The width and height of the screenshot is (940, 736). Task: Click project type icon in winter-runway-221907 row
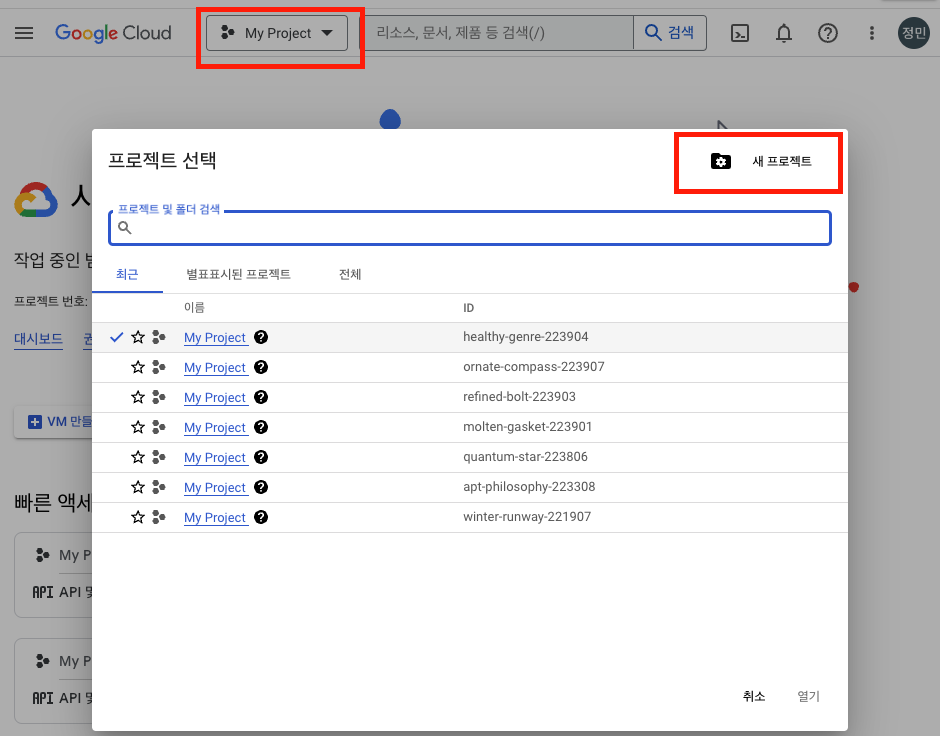(159, 517)
